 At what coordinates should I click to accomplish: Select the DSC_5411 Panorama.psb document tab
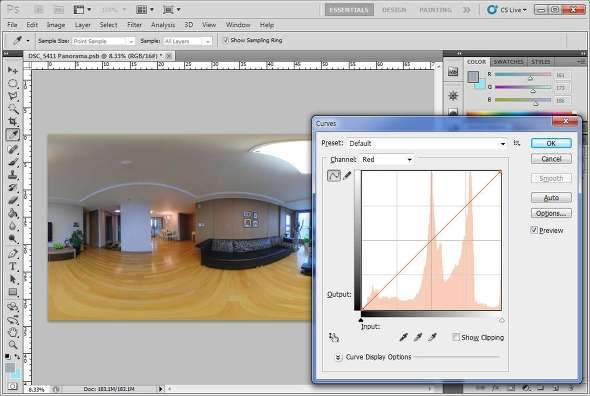click(x=95, y=56)
